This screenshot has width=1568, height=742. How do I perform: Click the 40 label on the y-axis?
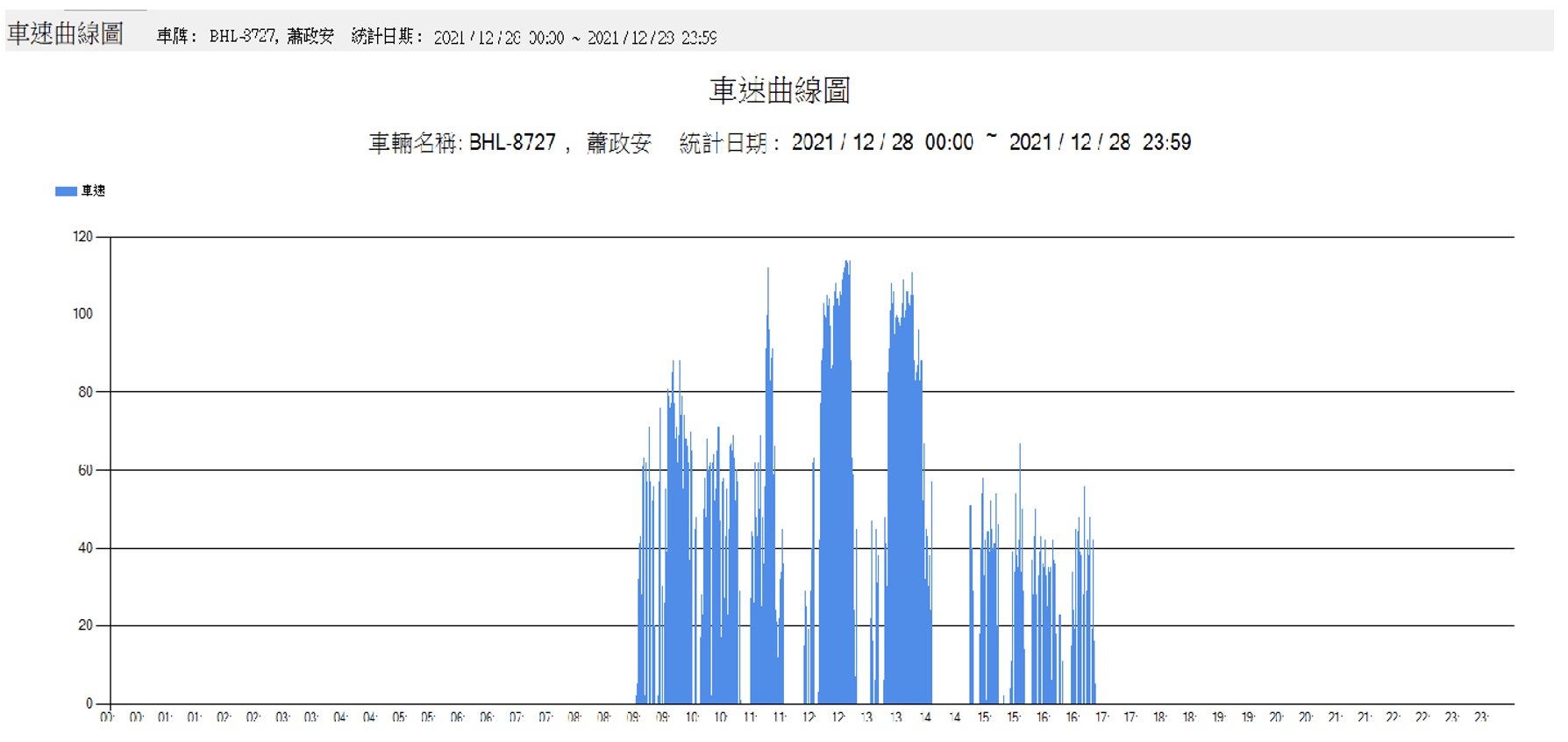tap(85, 548)
